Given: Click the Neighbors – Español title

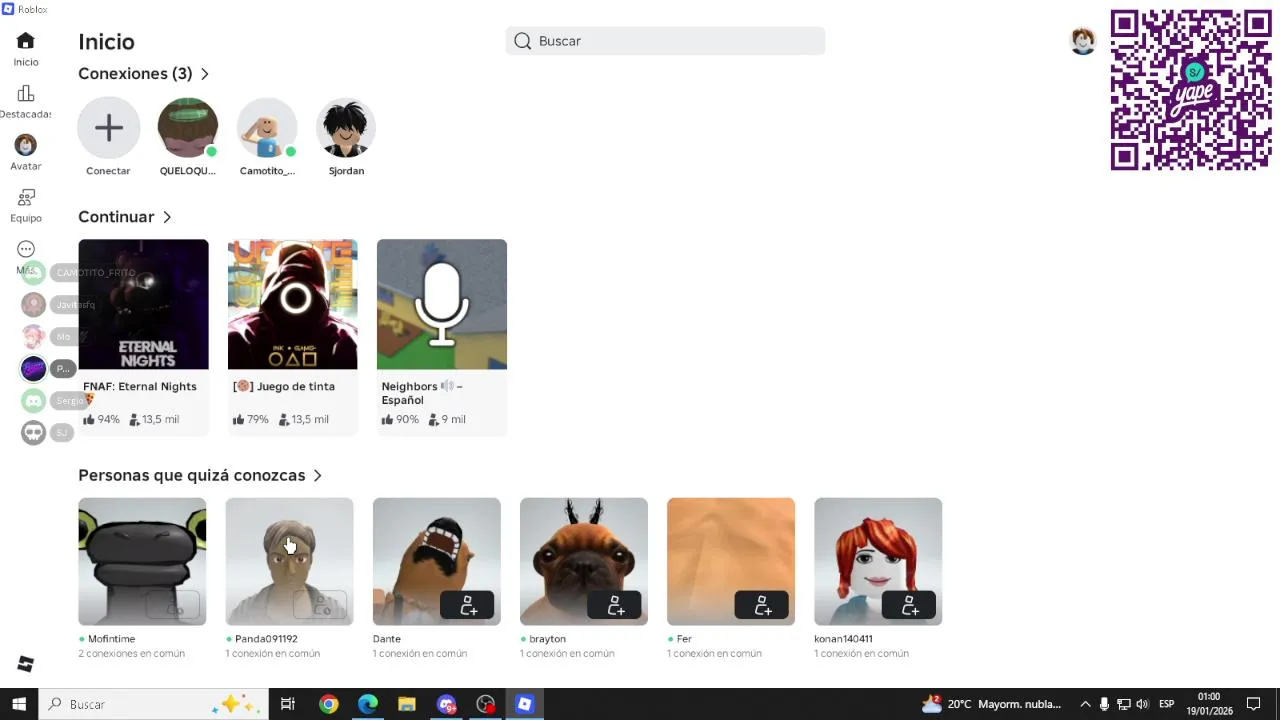Looking at the screenshot, I should coord(422,393).
